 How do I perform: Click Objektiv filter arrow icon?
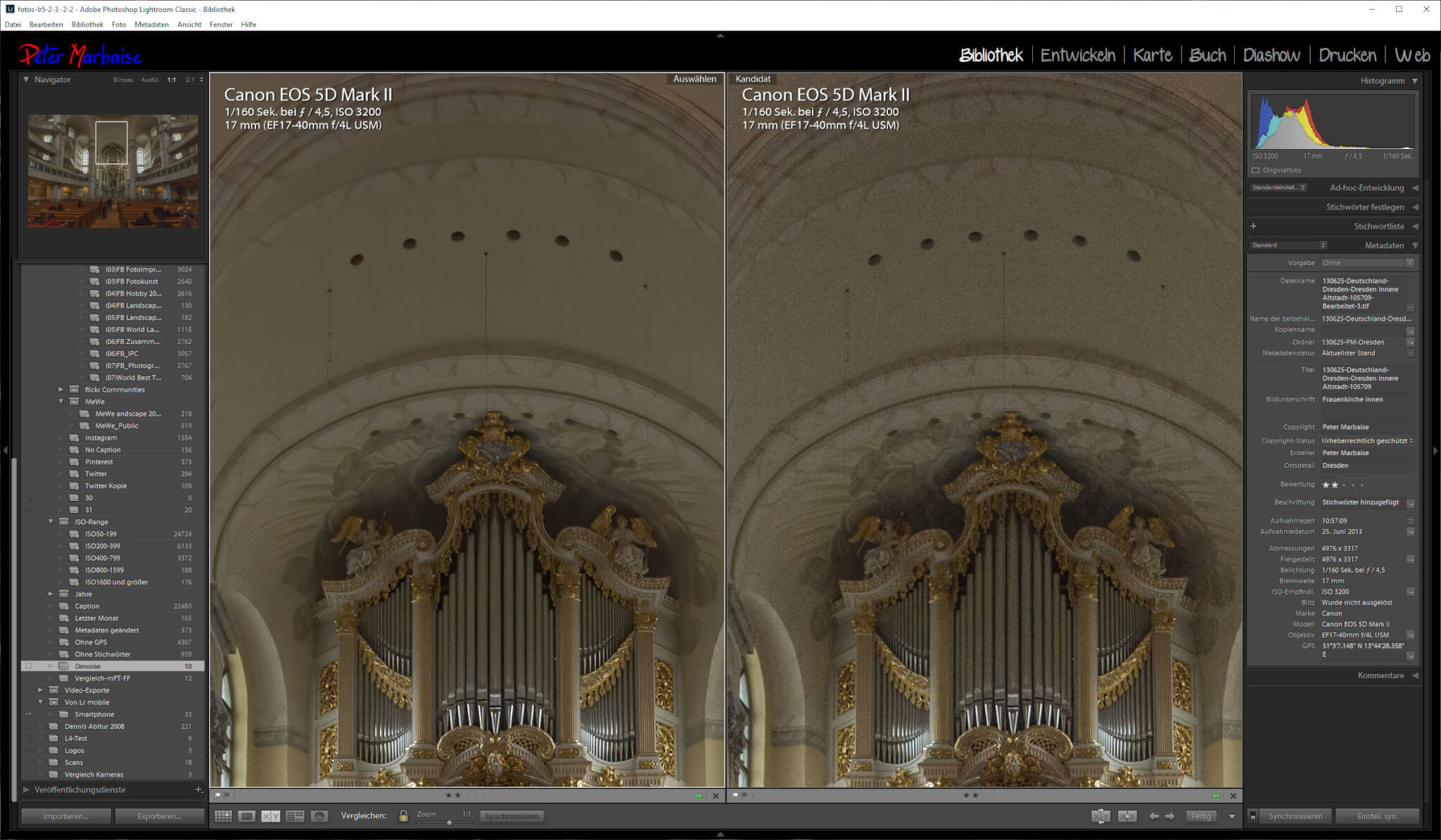tap(1410, 635)
